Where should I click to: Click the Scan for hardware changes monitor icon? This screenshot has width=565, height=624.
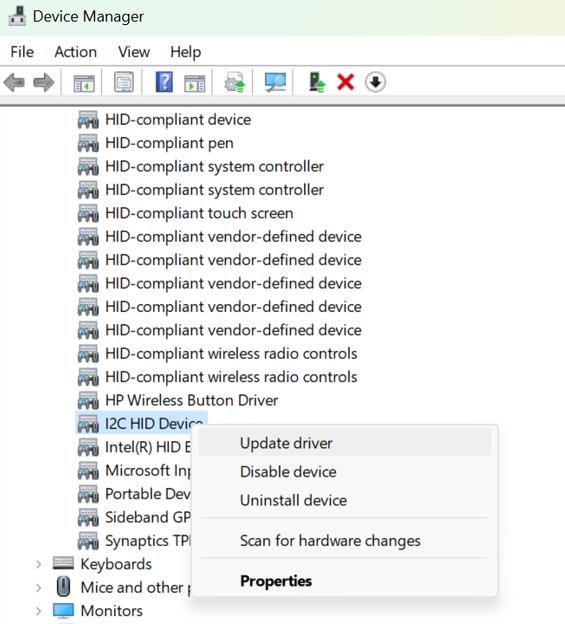[x=275, y=82]
